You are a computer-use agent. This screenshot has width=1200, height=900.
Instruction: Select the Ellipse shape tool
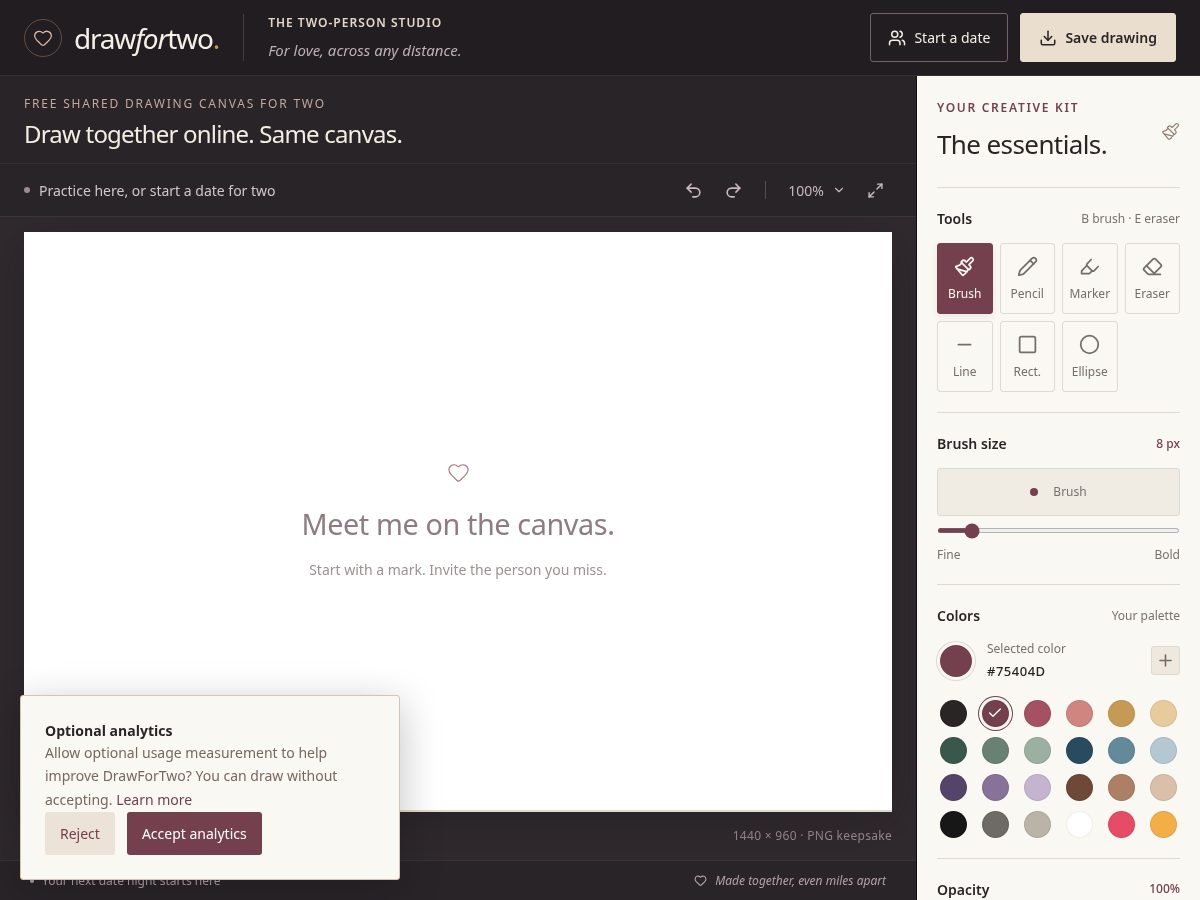pos(1090,356)
